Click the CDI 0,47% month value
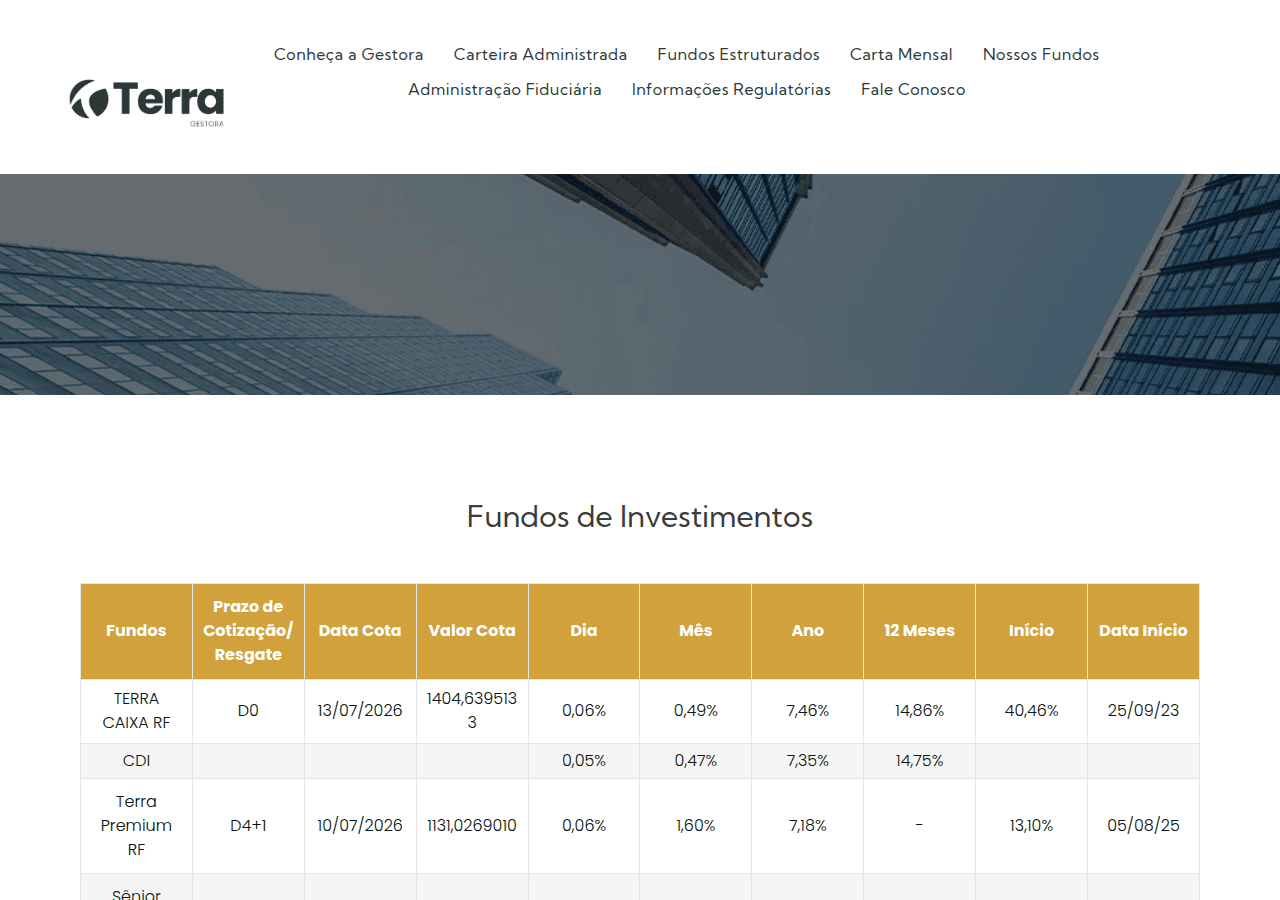The height and width of the screenshot is (900, 1280). pyautogui.click(x=696, y=761)
